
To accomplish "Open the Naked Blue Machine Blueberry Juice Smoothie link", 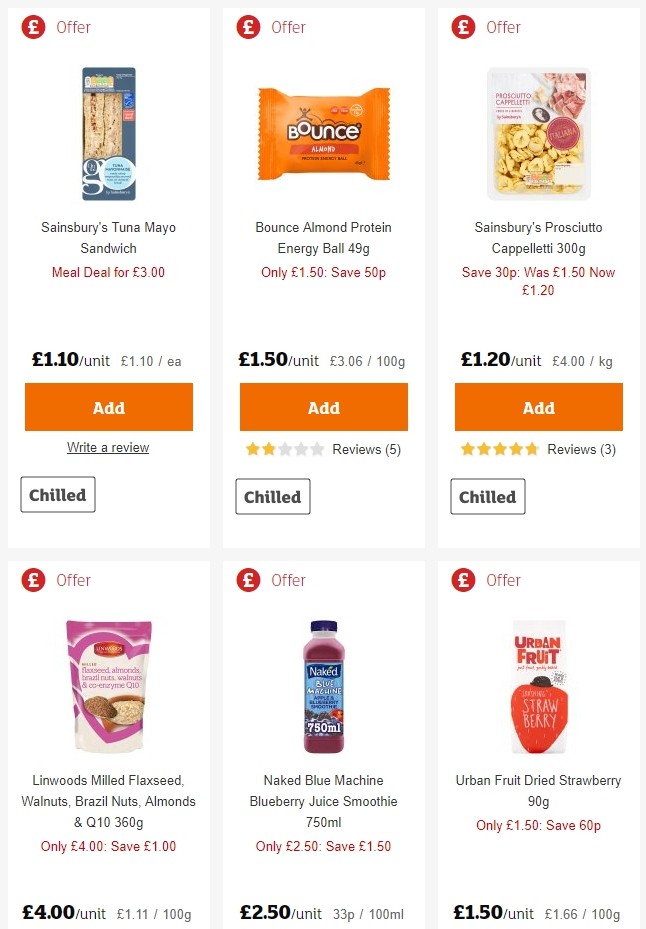I will pos(323,801).
